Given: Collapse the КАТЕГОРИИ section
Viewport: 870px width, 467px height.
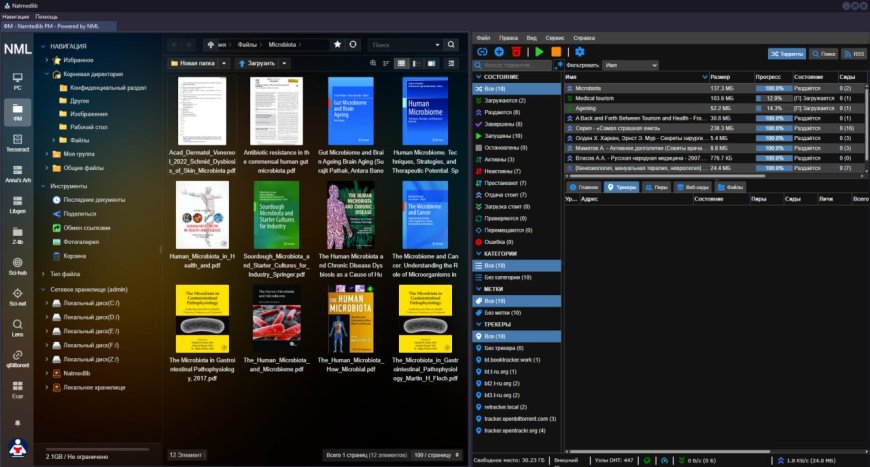Looking at the screenshot, I should pos(478,253).
